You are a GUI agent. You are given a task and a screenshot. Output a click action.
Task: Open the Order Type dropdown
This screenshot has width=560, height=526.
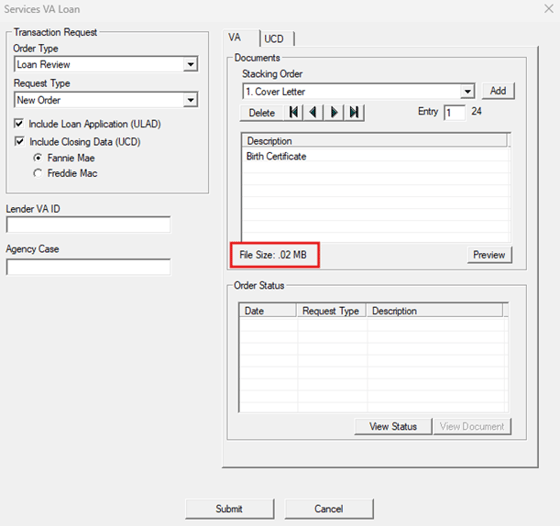191,64
